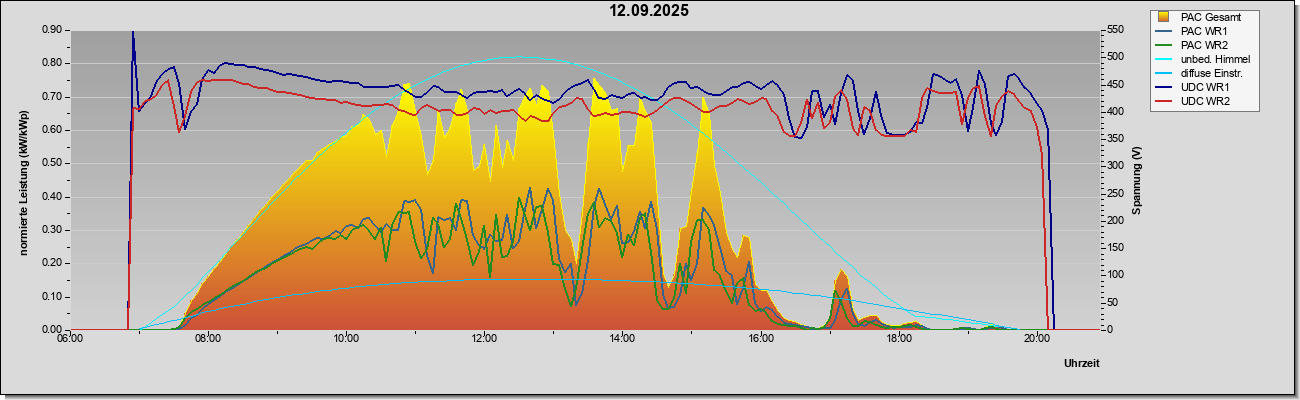This screenshot has width=1300, height=400.
Task: Click the diffuse Einstr. legend entry
Action: click(1202, 74)
